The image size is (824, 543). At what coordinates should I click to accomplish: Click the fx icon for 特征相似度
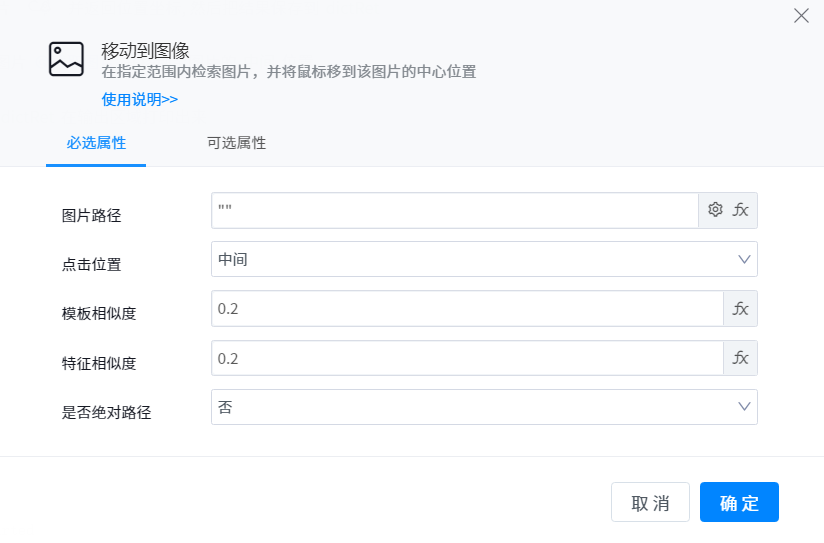(x=741, y=358)
